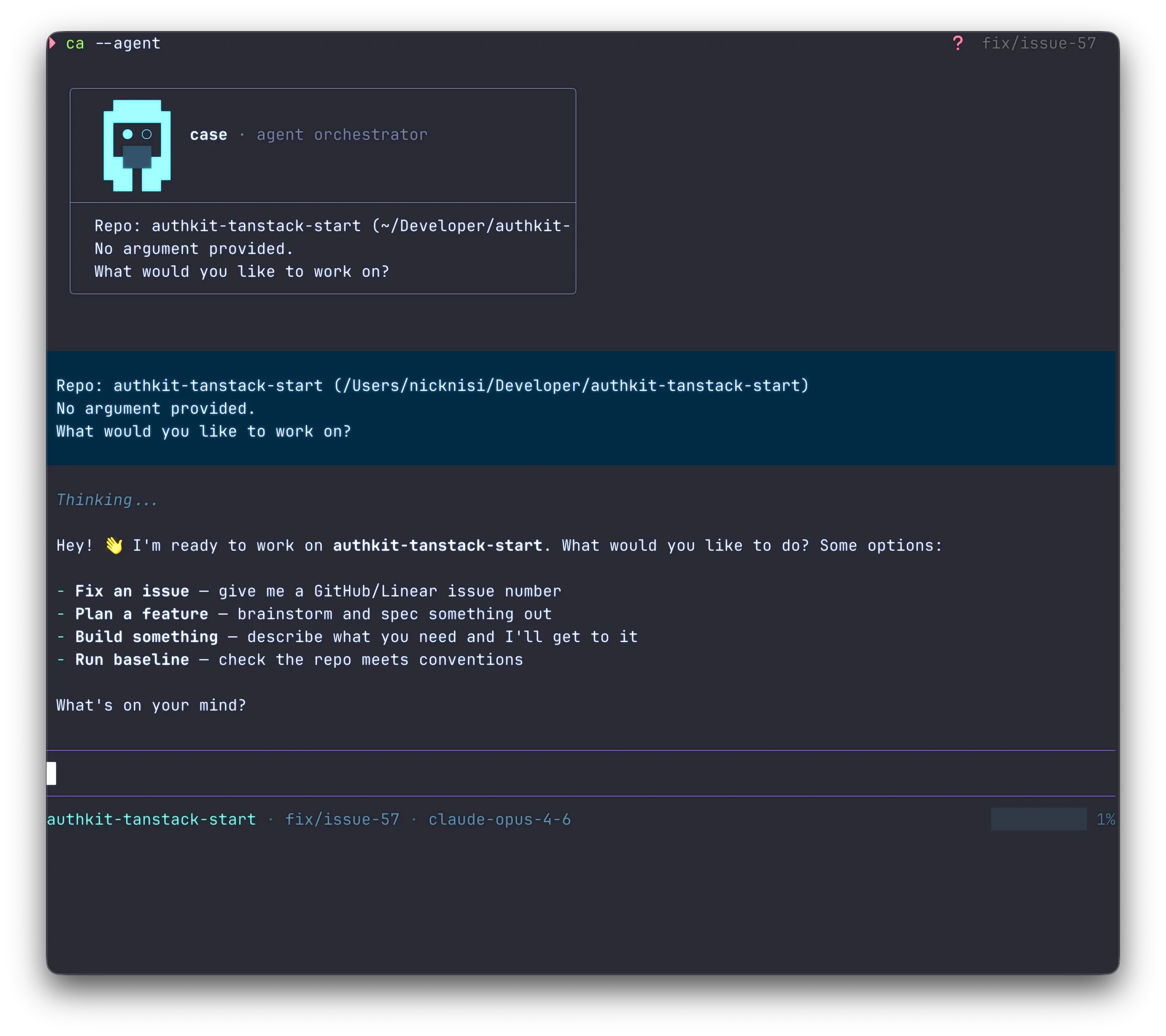The image size is (1166, 1036).
Task: Click the pink help question mark icon
Action: click(x=958, y=42)
